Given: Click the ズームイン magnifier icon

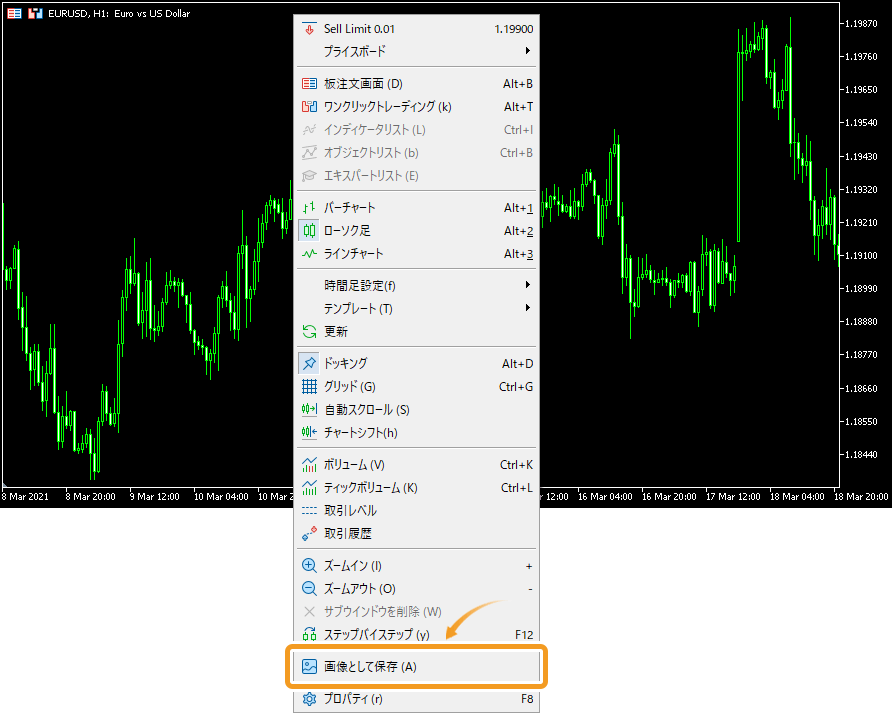Looking at the screenshot, I should (x=309, y=566).
